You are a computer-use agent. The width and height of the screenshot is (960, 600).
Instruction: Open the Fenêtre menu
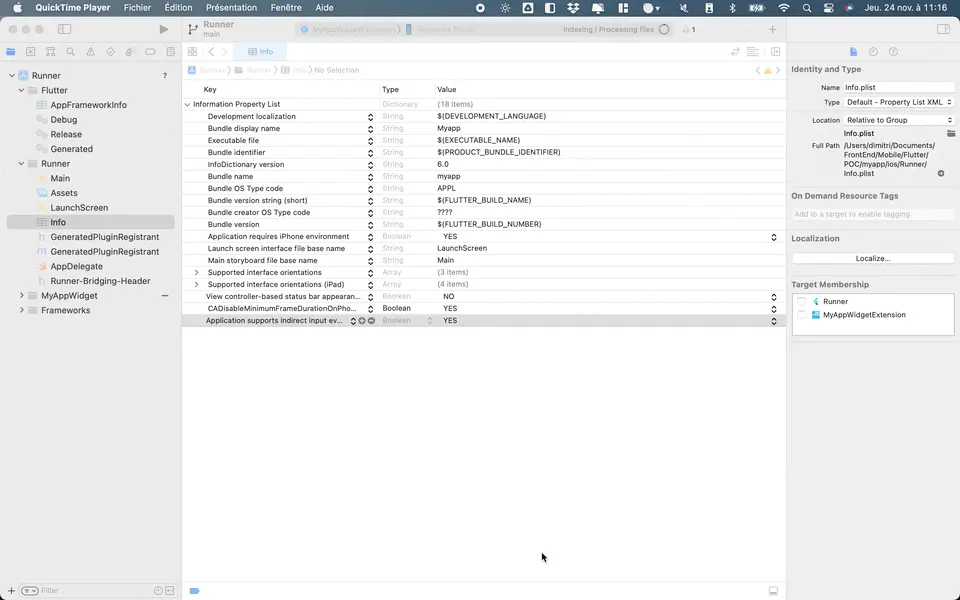tap(286, 8)
